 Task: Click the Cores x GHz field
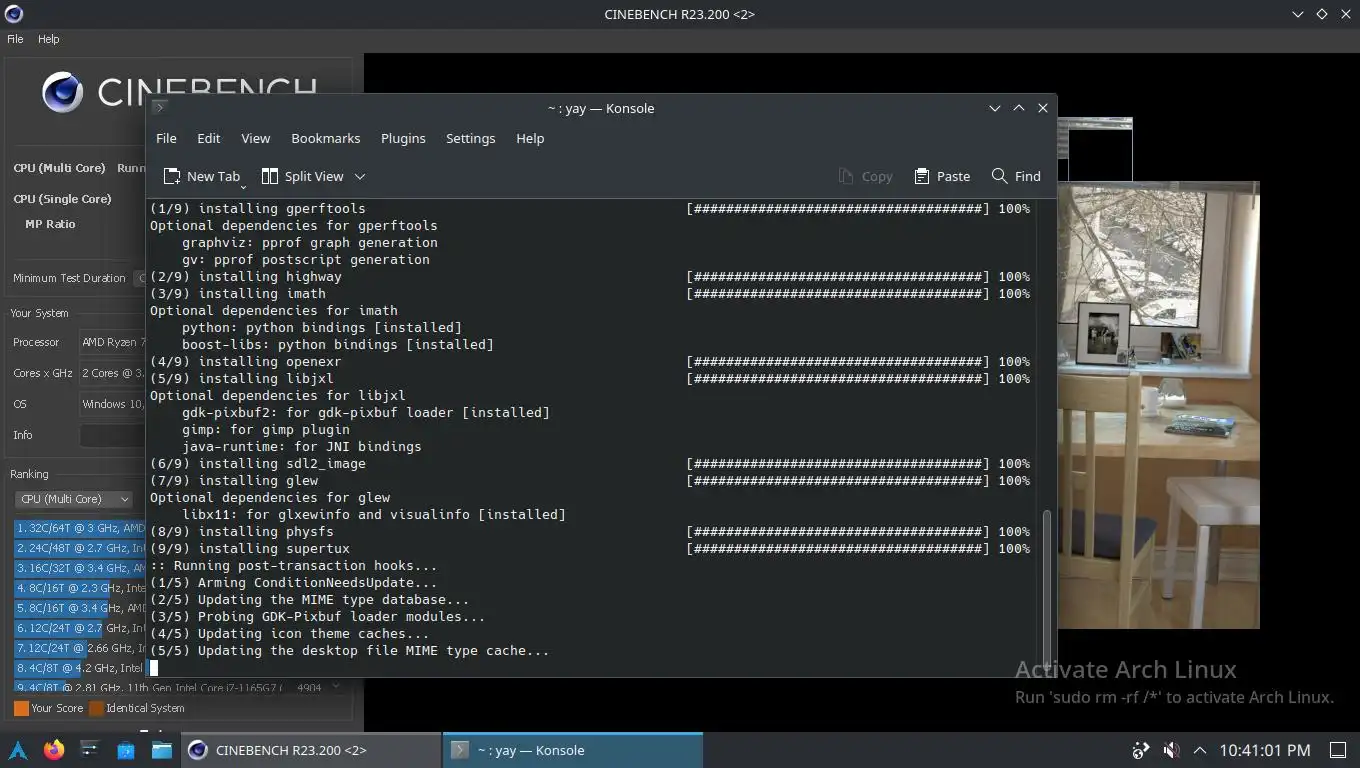113,373
